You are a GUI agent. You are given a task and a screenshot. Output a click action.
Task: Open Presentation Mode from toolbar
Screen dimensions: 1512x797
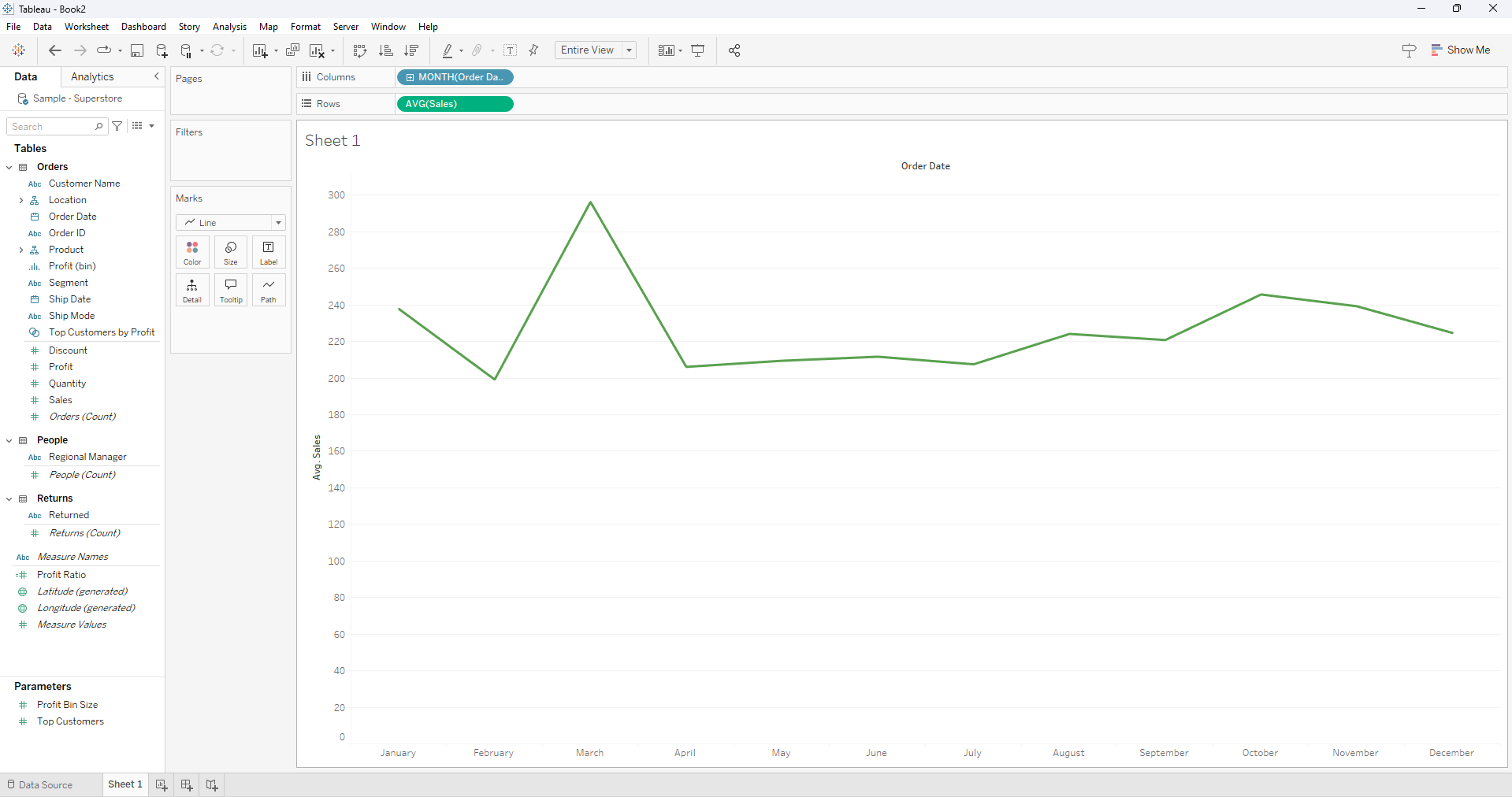click(x=698, y=50)
